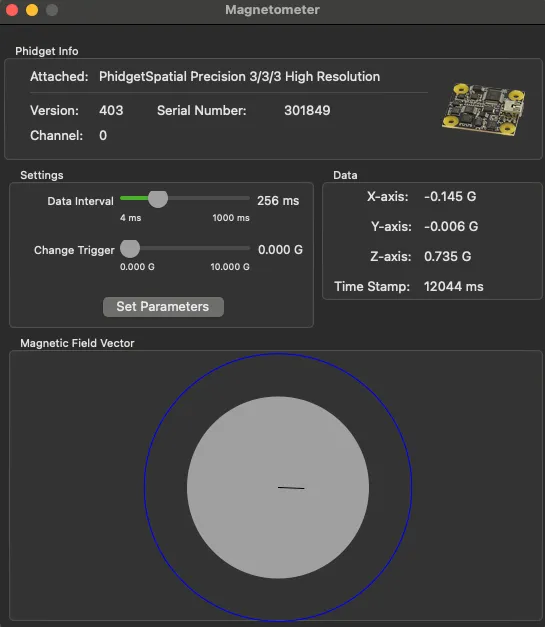Image resolution: width=545 pixels, height=627 pixels.
Task: Click the Set Parameters button
Action: pos(163,307)
